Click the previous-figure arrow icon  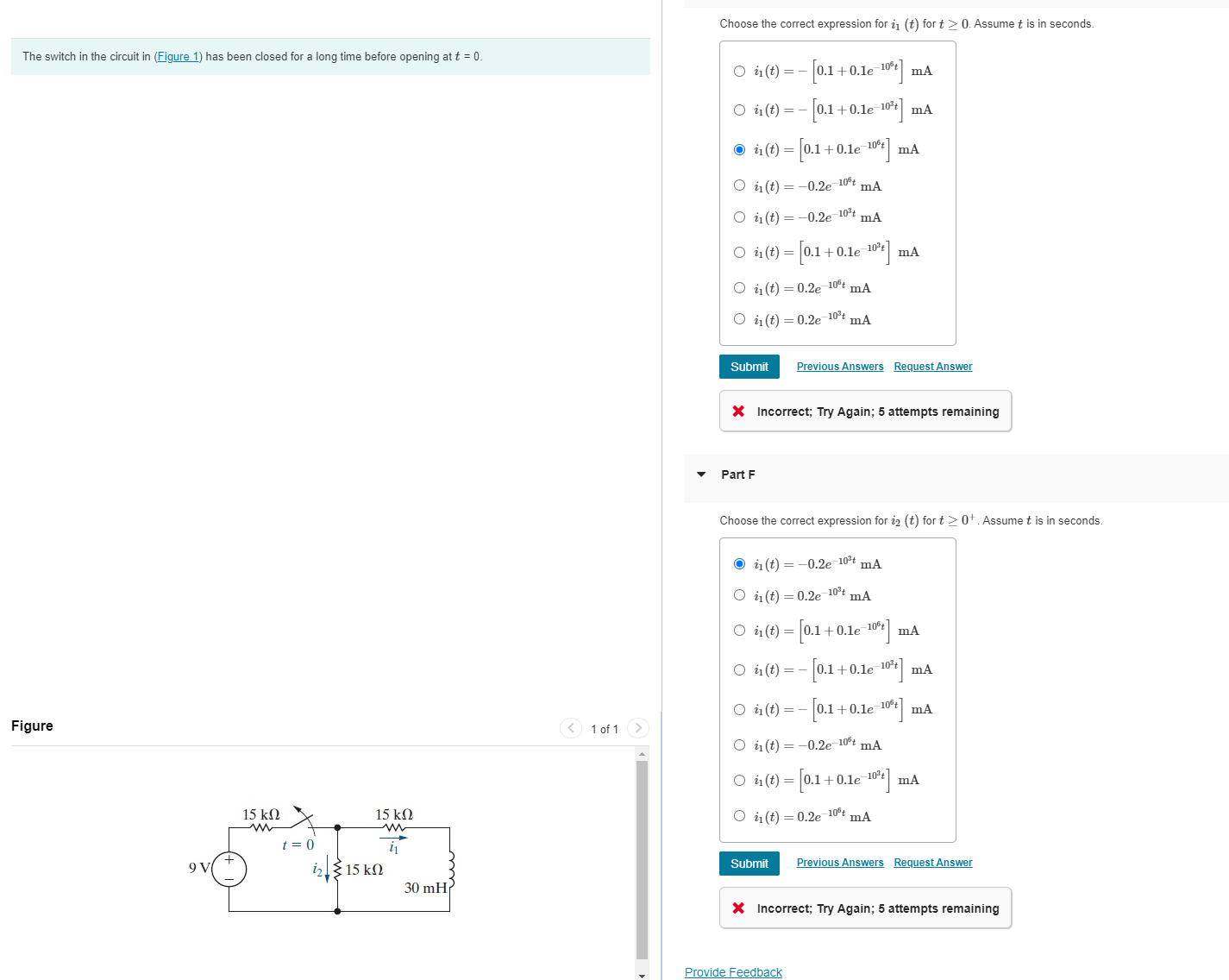[571, 728]
